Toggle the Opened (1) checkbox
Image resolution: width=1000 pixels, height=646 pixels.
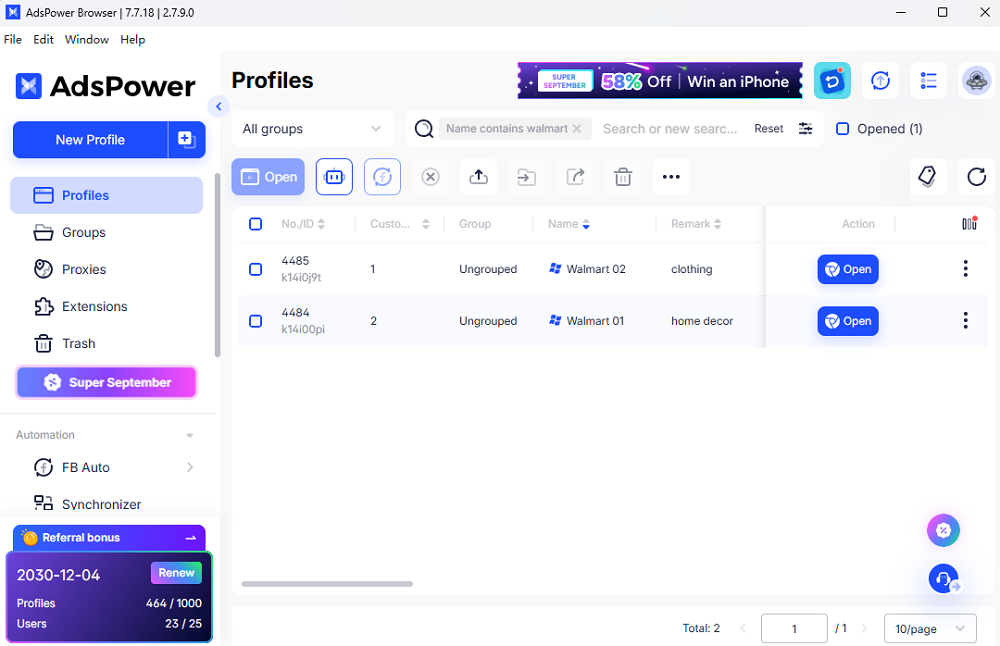[842, 129]
